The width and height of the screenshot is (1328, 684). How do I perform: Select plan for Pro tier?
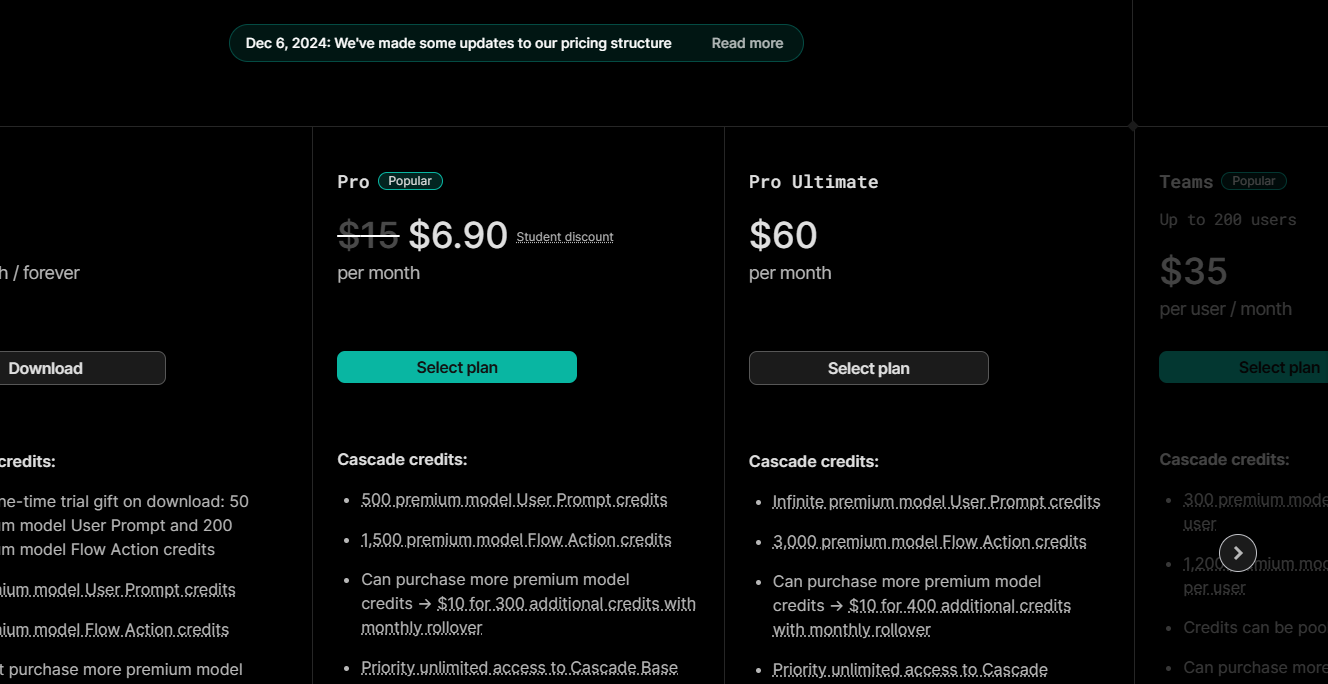tap(457, 367)
